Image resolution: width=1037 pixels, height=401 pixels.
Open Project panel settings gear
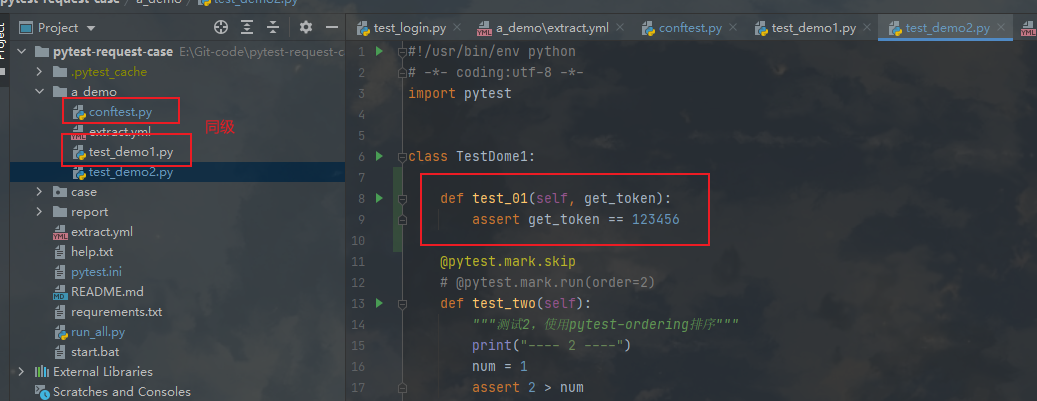coord(305,27)
